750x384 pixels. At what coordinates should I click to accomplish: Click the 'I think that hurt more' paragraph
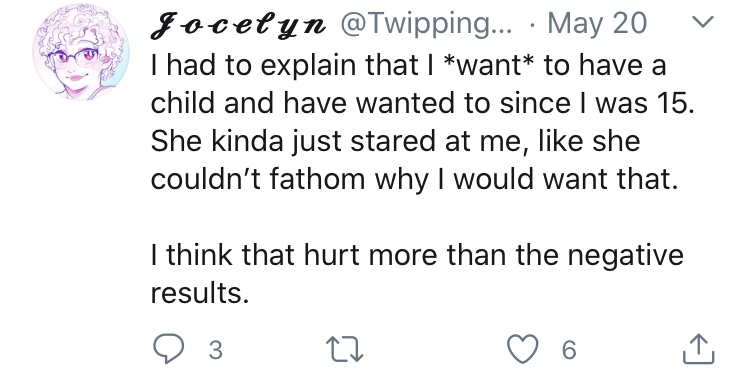(x=417, y=274)
